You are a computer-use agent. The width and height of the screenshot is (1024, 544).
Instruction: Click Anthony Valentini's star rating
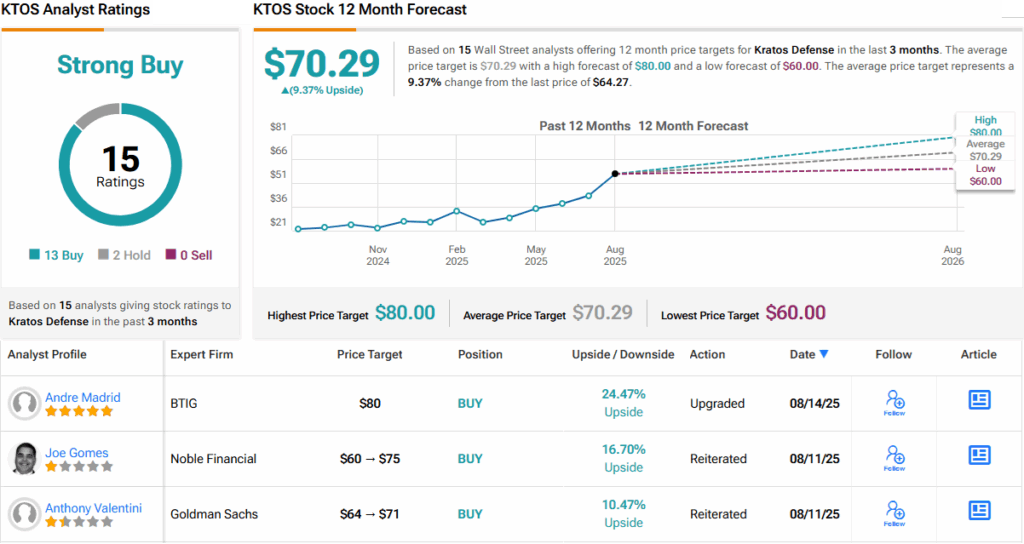(79, 522)
